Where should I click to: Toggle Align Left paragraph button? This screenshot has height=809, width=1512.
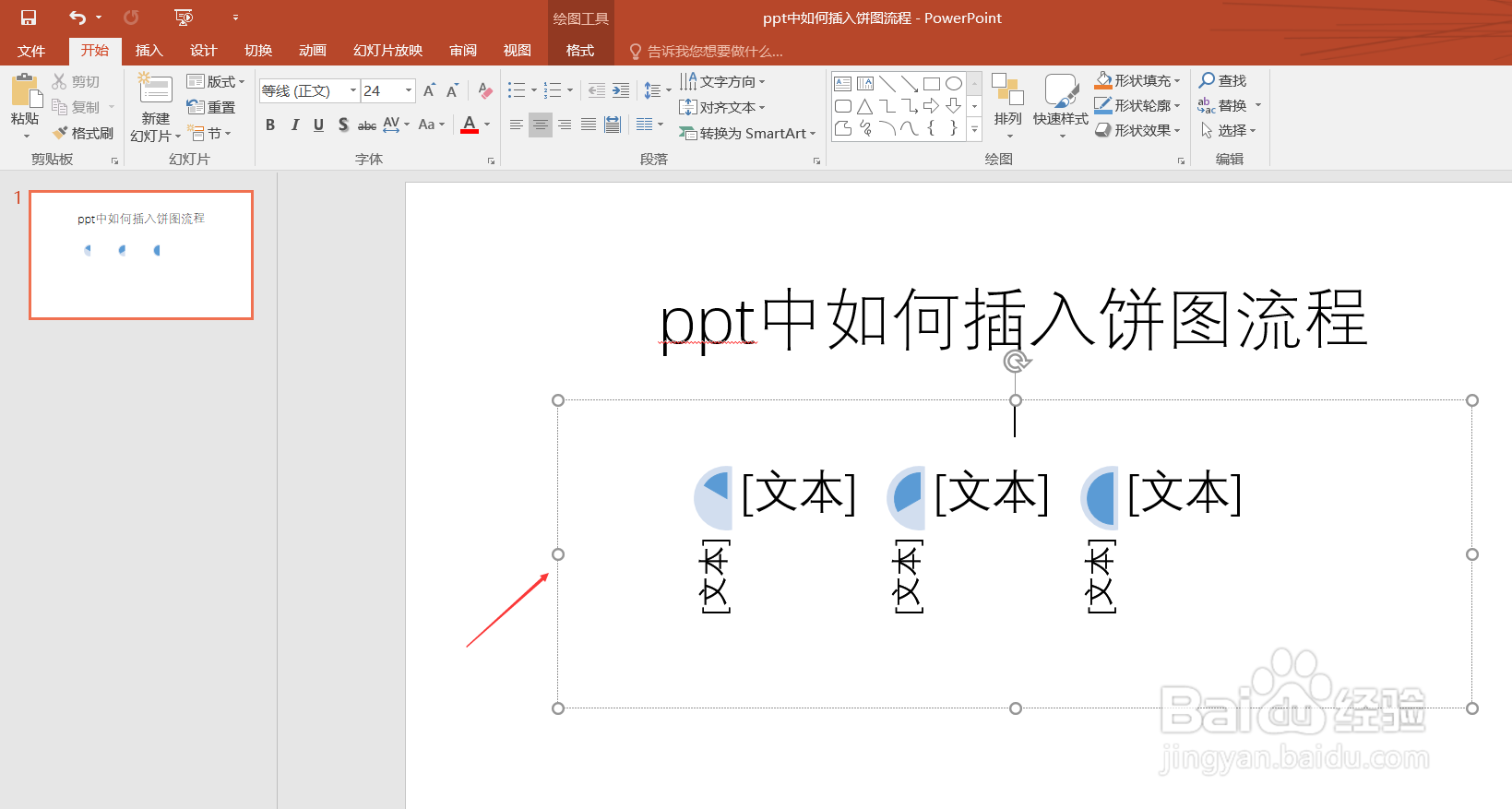pos(517,125)
